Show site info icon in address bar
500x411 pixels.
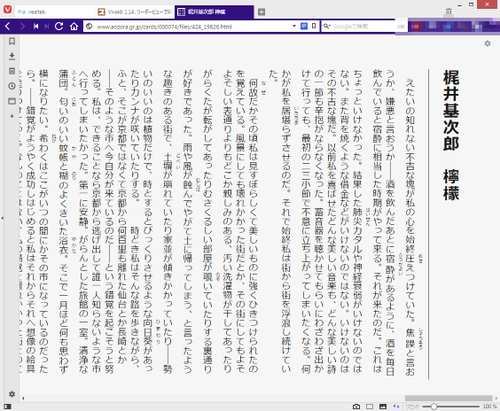click(89, 26)
